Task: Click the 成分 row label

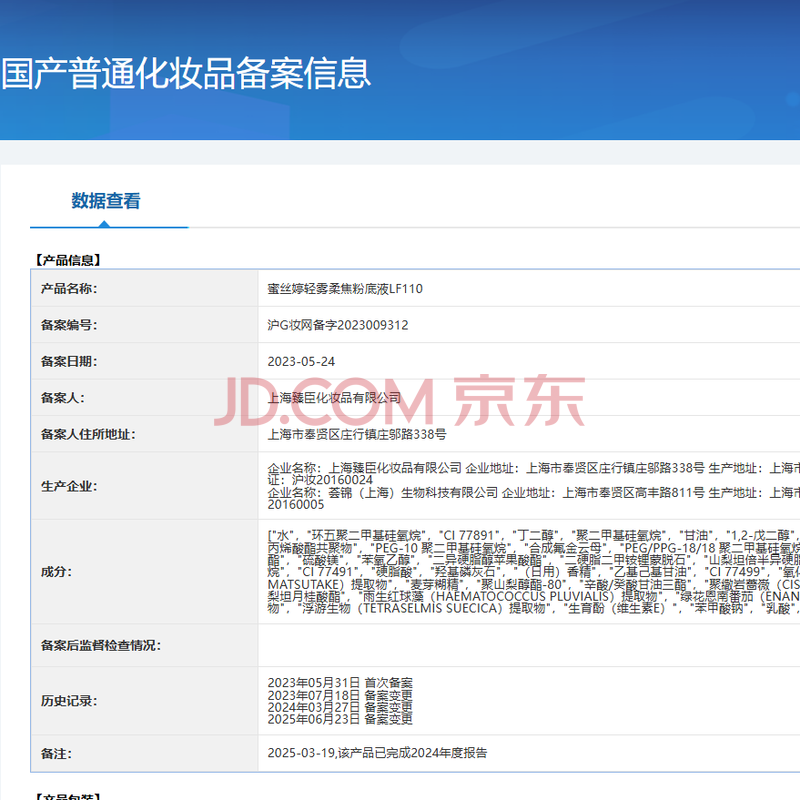Action: tap(56, 571)
